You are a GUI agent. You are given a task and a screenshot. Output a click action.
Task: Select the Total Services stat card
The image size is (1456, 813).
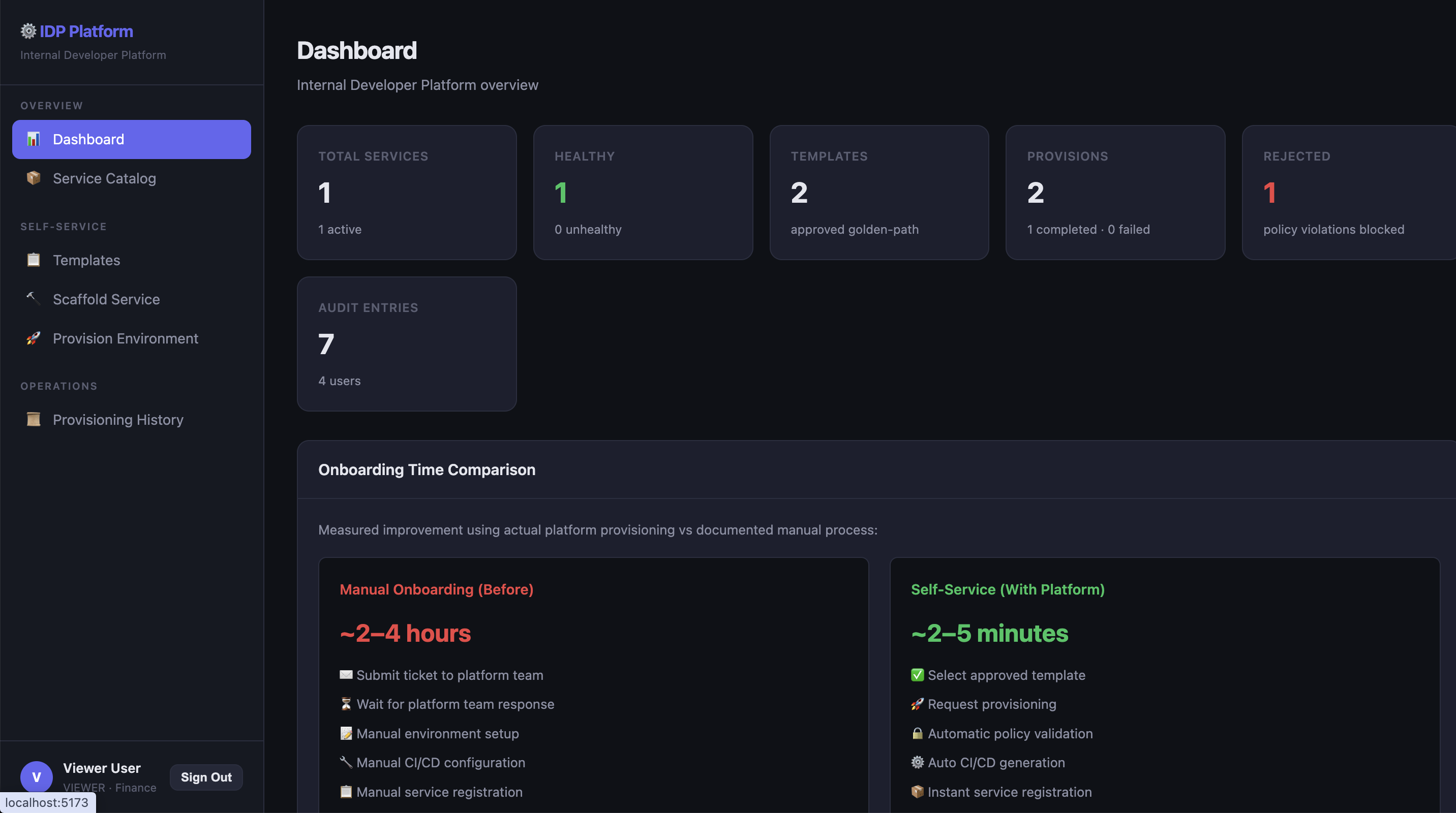click(x=407, y=193)
